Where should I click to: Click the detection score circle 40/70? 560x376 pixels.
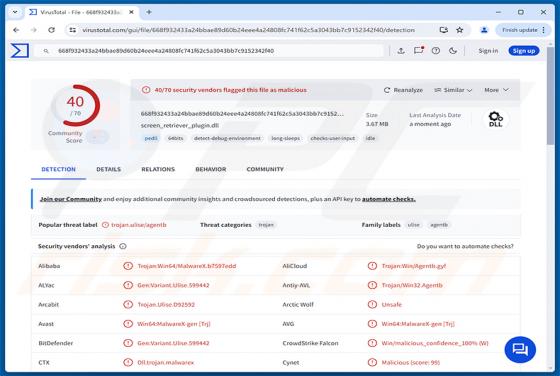point(76,105)
